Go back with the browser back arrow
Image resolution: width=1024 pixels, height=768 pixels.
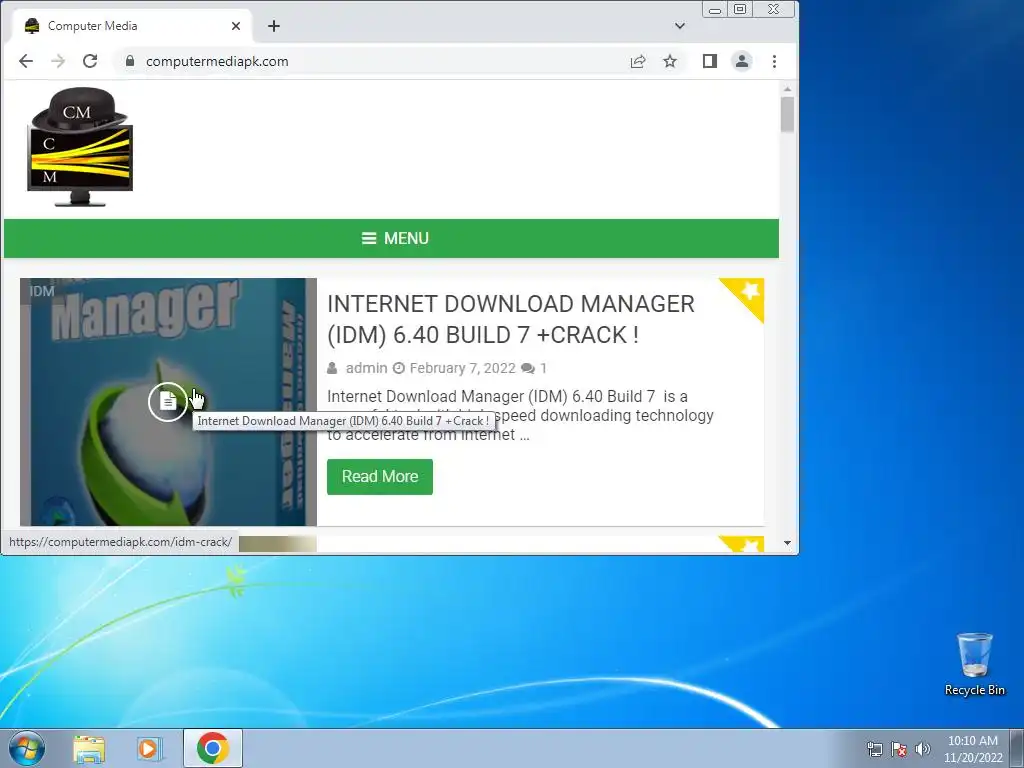(x=25, y=61)
